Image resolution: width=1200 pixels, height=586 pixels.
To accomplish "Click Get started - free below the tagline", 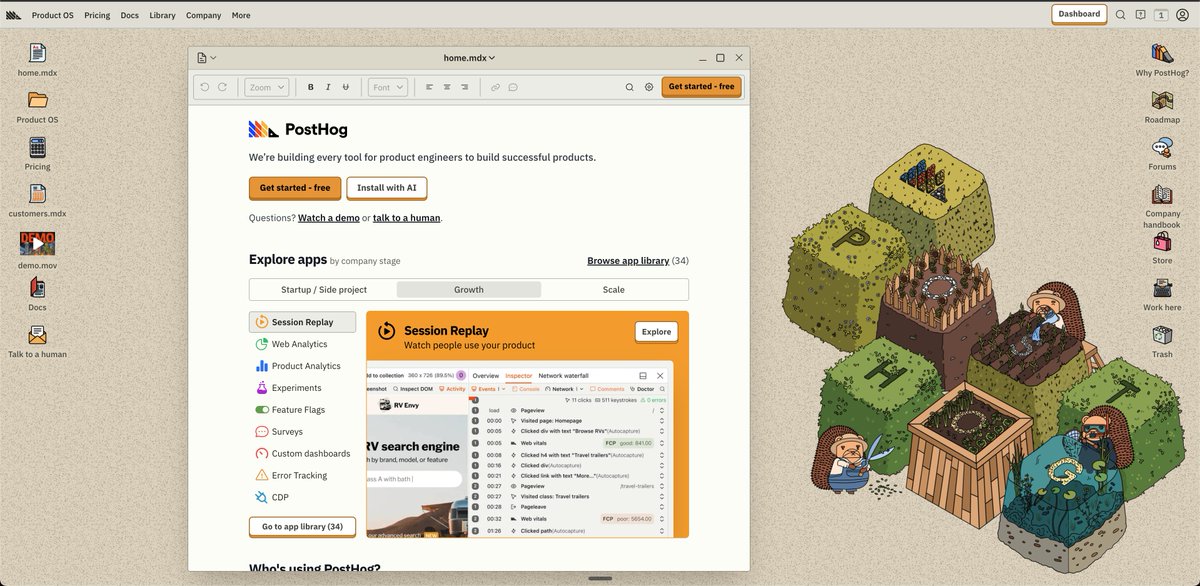I will click(x=295, y=188).
